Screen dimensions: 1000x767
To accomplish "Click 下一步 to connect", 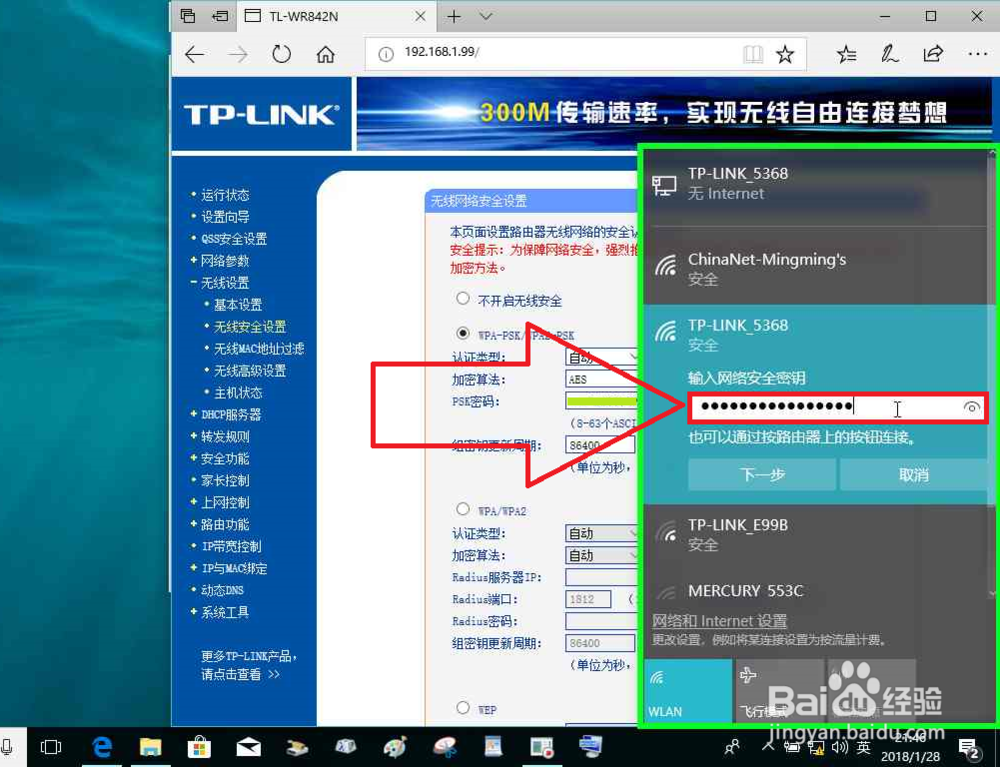I will click(762, 475).
